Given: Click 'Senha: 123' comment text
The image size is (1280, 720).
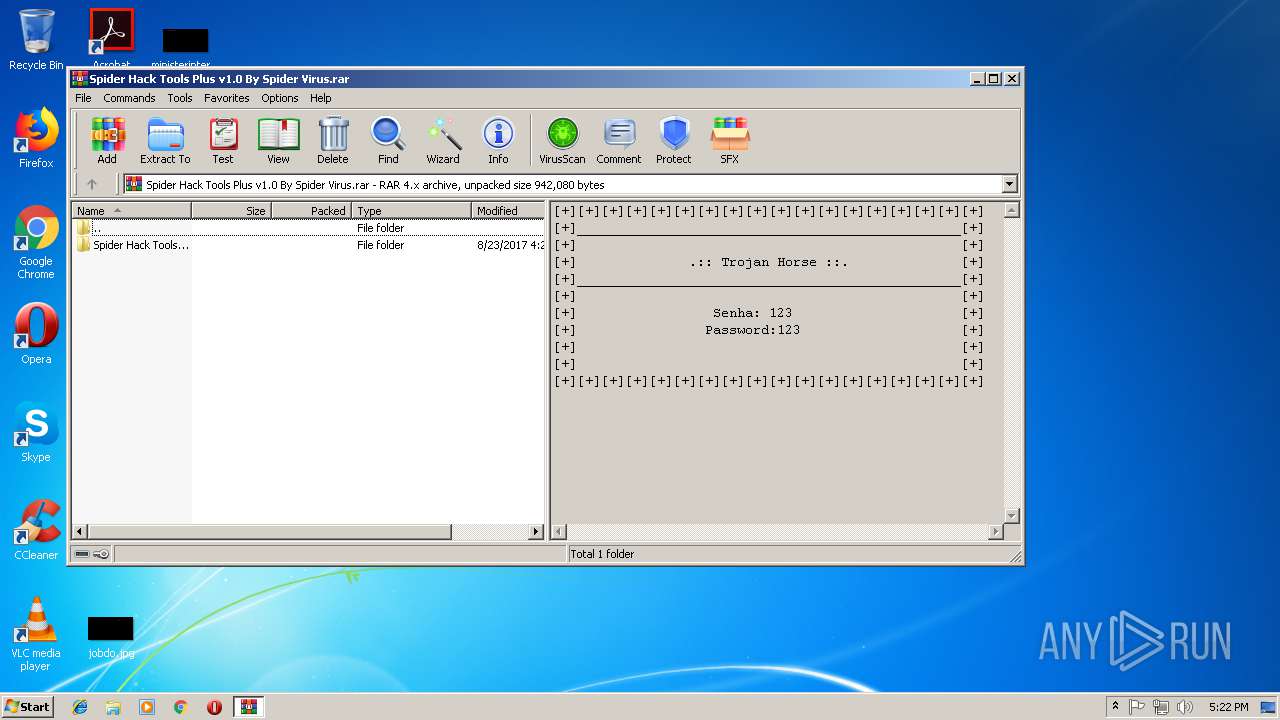Looking at the screenshot, I should click(752, 313).
